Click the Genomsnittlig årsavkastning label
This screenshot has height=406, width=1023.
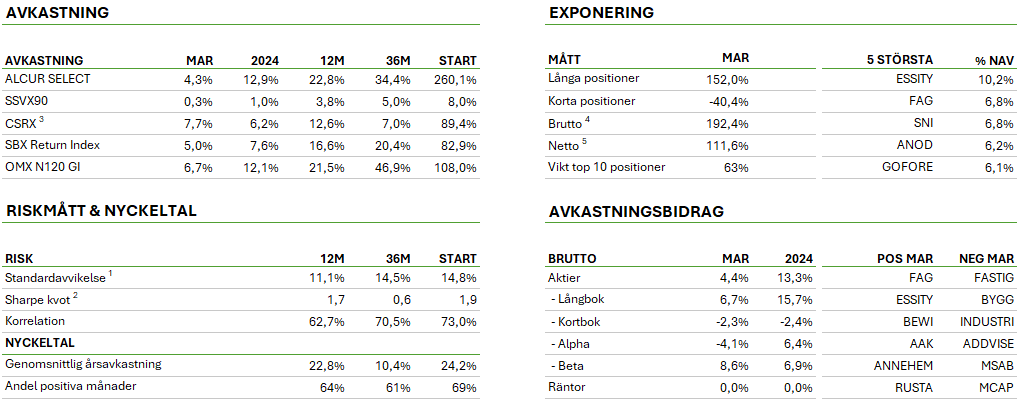[x=83, y=364]
